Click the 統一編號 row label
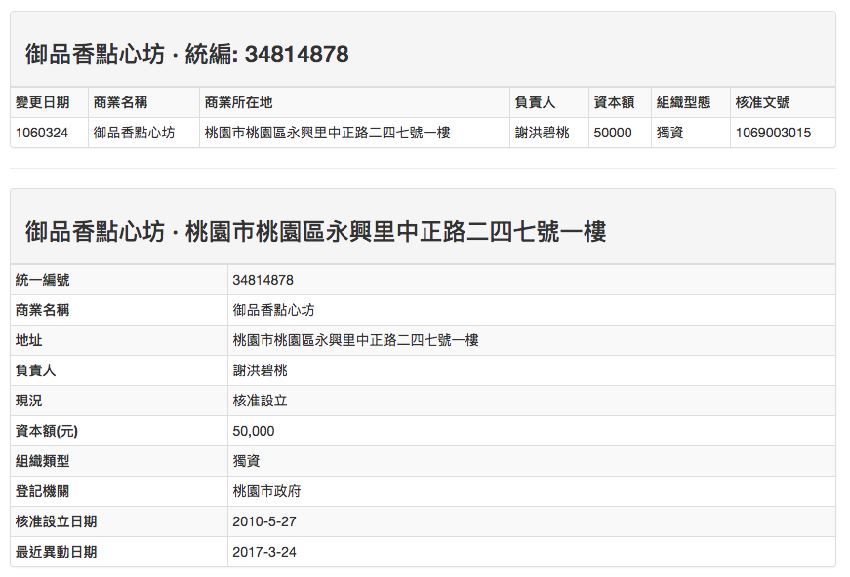850x577 pixels. (x=42, y=280)
